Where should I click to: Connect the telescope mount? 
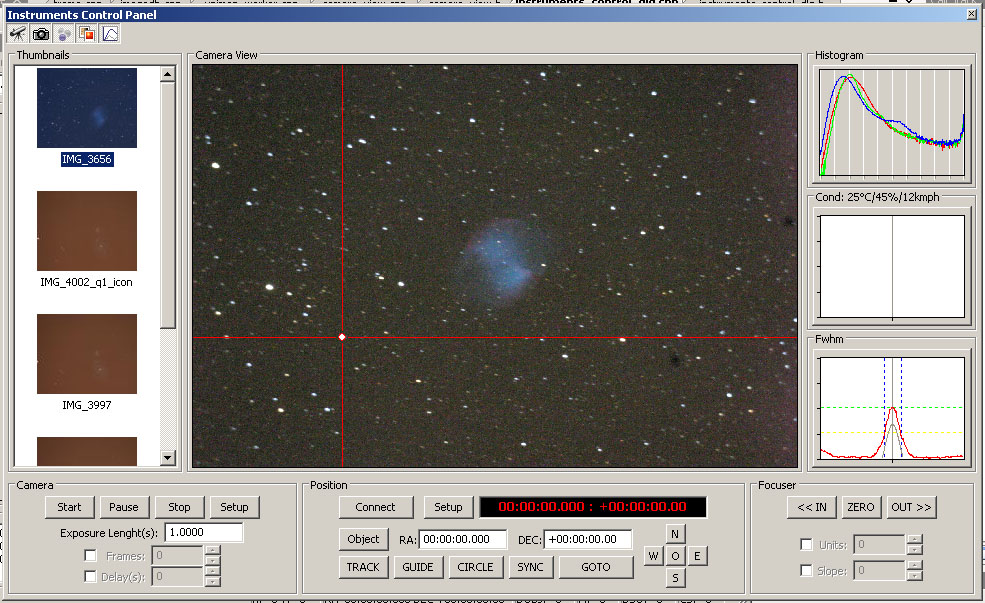pyautogui.click(x=375, y=507)
